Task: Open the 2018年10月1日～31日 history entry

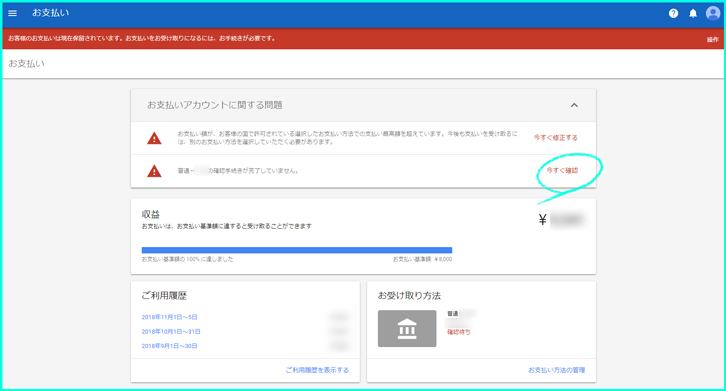Action: tap(171, 332)
